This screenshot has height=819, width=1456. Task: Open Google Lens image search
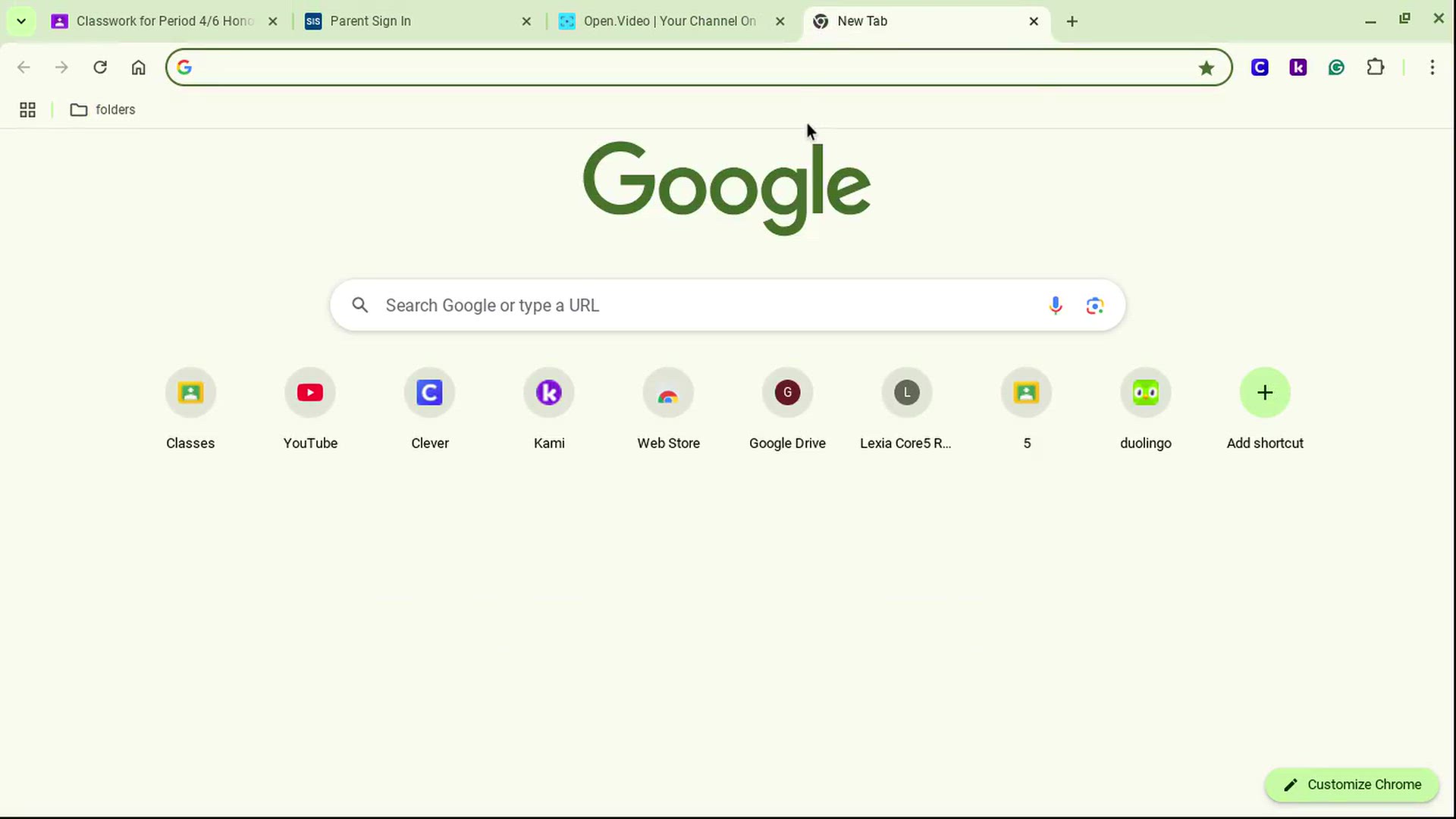1094,306
